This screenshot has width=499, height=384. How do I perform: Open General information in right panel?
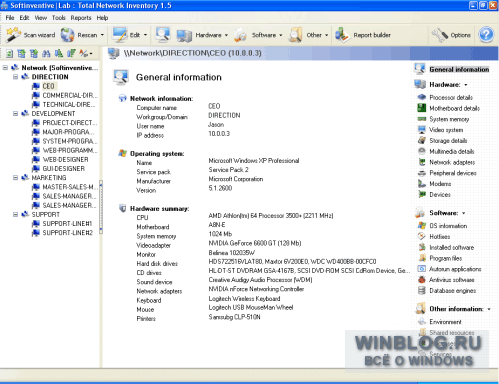[459, 69]
